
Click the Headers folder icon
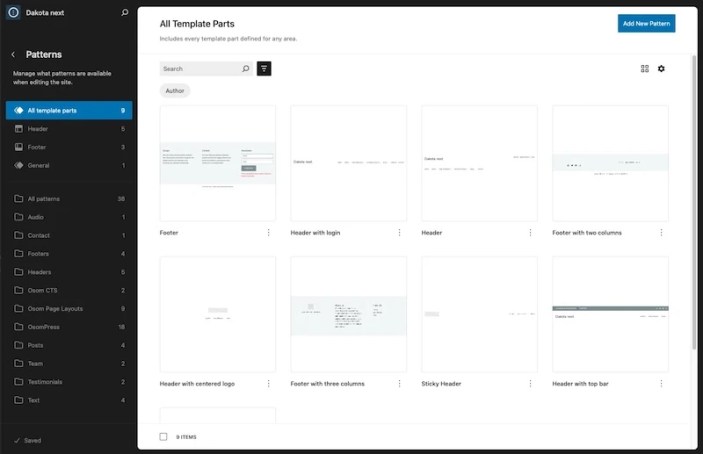pyautogui.click(x=18, y=272)
